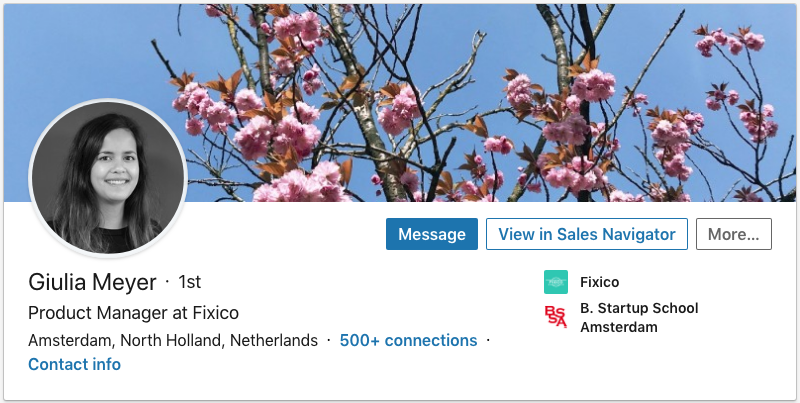This screenshot has height=403, width=800.
Task: Select the Product Manager at Fixico headline
Action: (133, 312)
